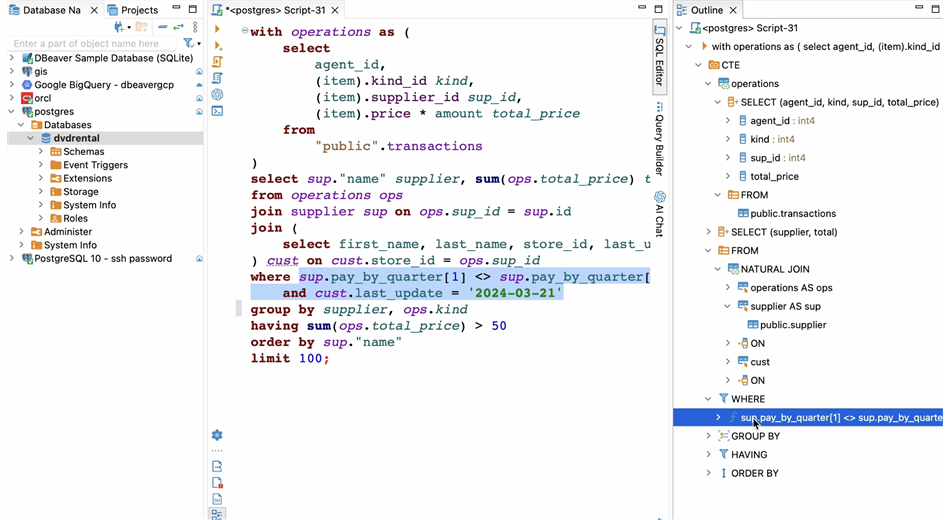Open the Query Builder side tab
The height and width of the screenshot is (520, 950).
[x=660, y=139]
